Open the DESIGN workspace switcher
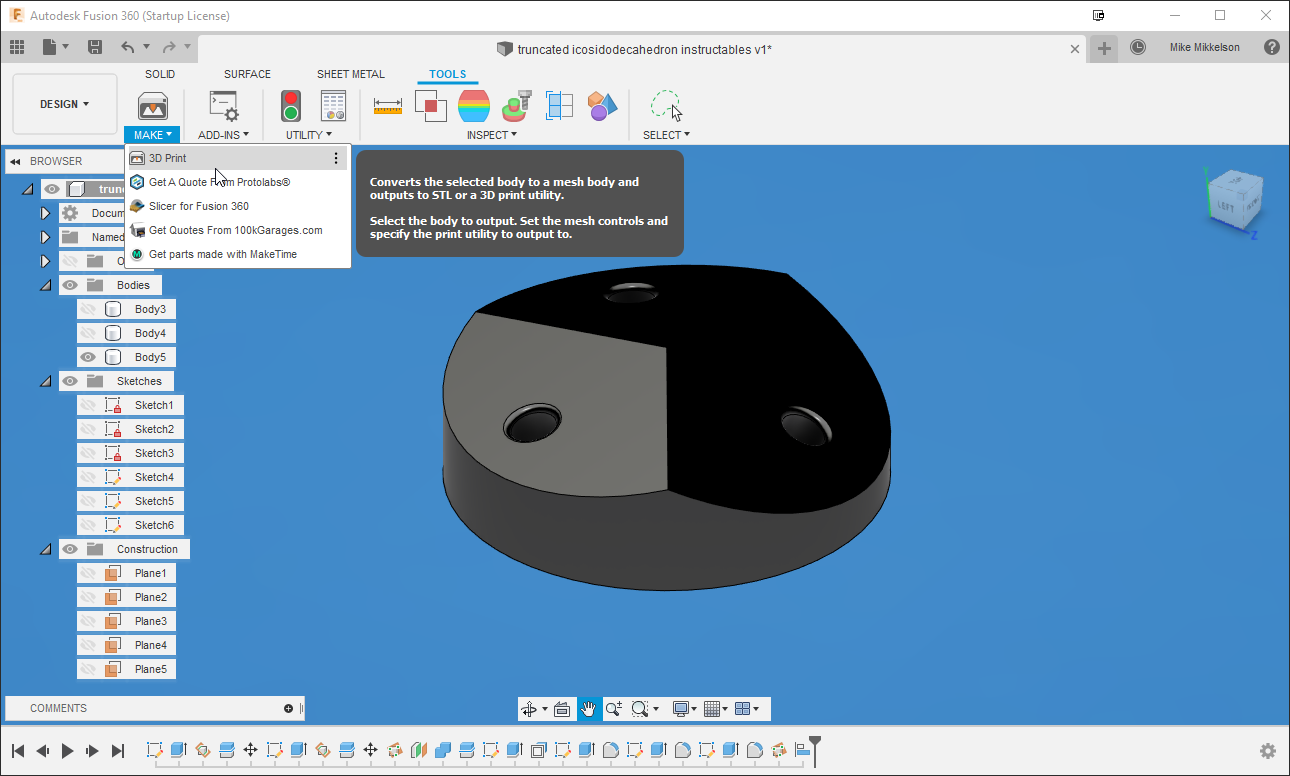 click(x=64, y=103)
